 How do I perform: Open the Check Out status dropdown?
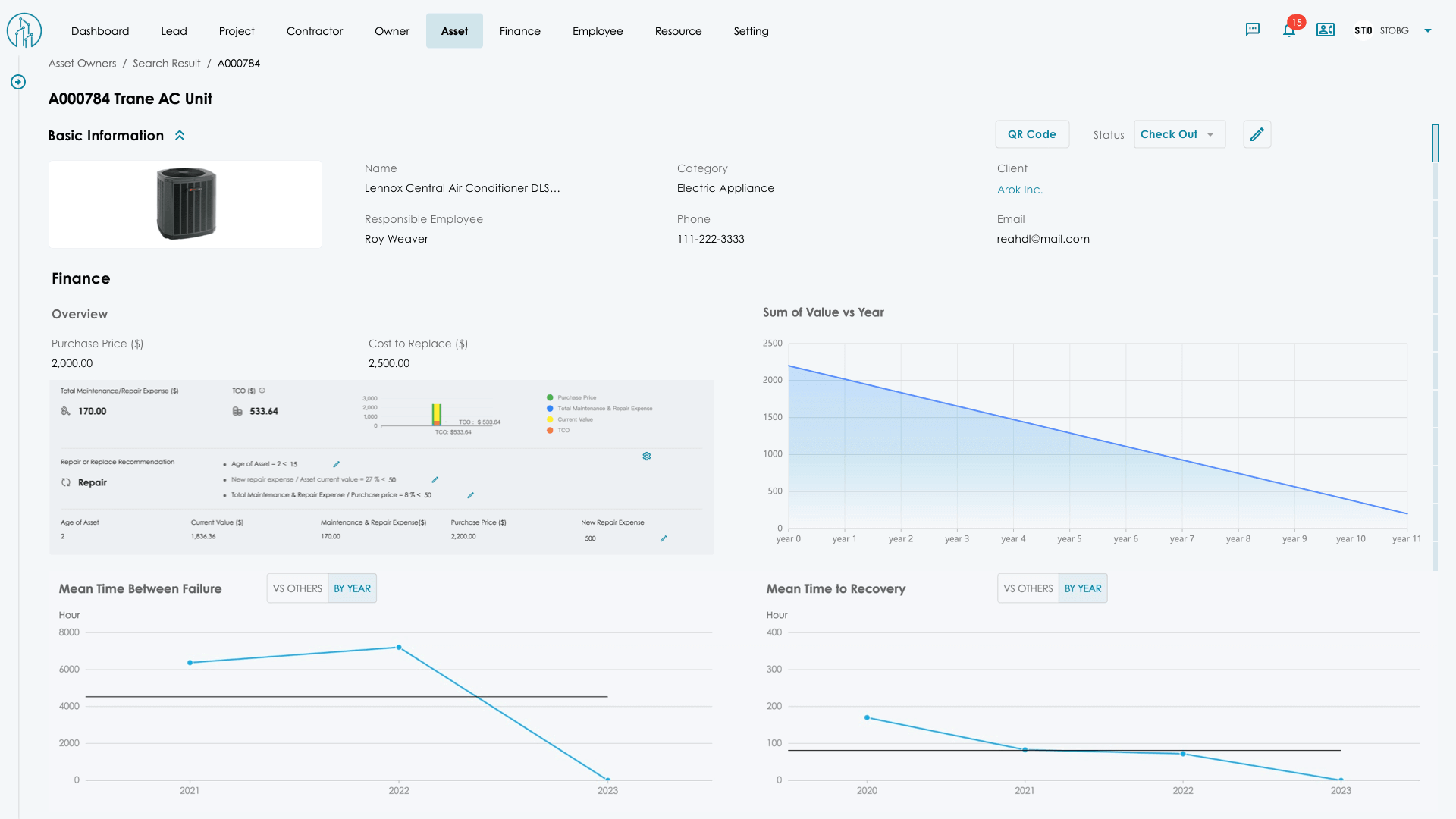point(1178,134)
